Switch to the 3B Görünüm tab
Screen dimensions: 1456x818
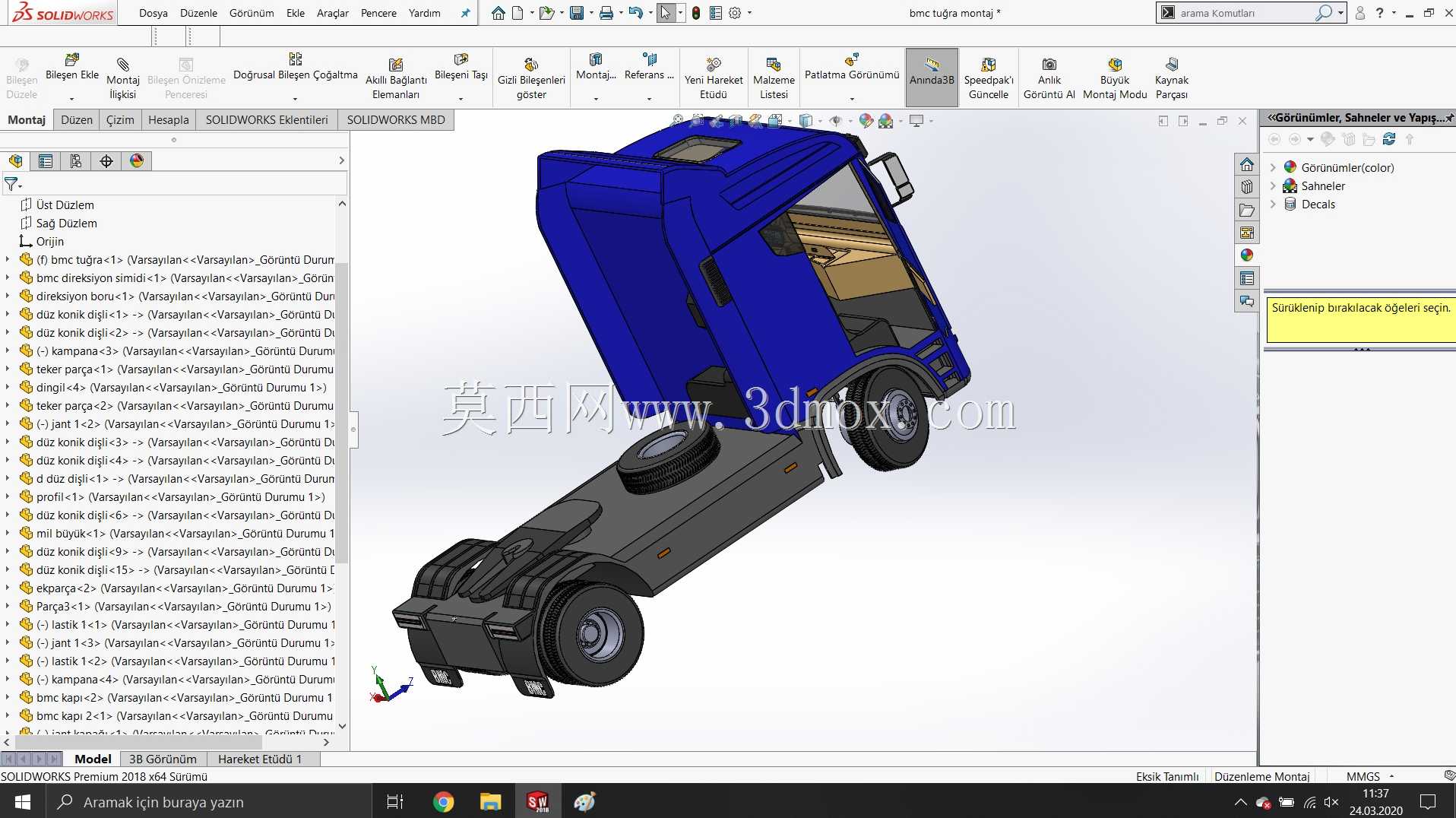tap(163, 759)
